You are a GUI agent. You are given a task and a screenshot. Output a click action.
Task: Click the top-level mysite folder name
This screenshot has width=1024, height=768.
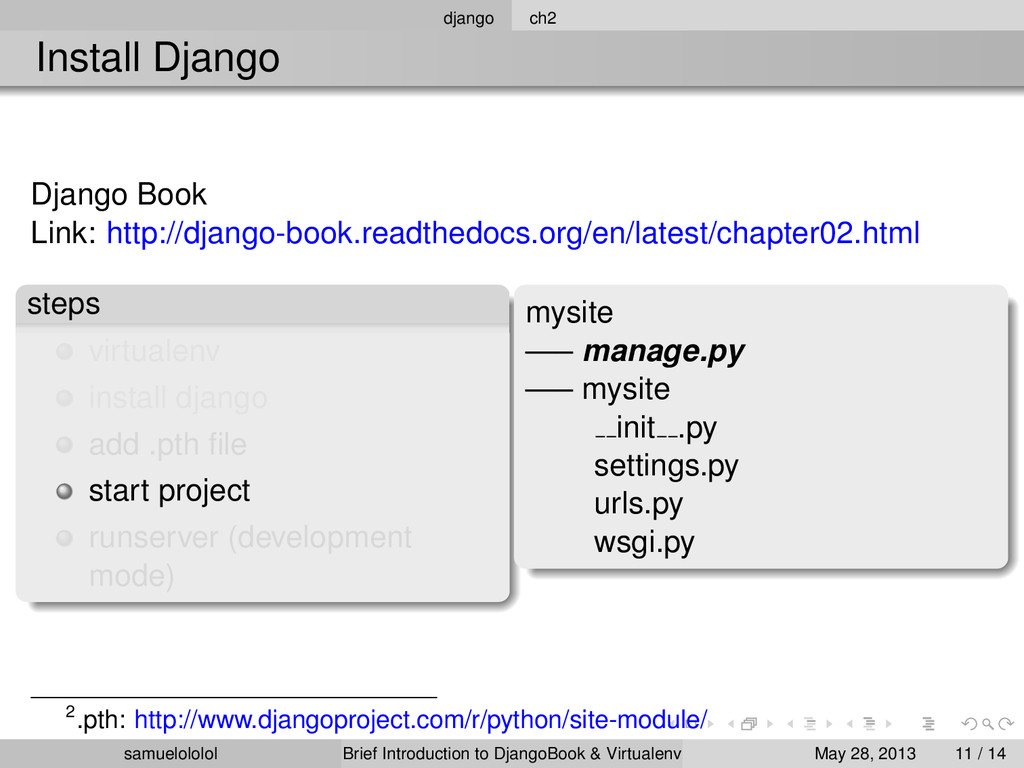[569, 313]
